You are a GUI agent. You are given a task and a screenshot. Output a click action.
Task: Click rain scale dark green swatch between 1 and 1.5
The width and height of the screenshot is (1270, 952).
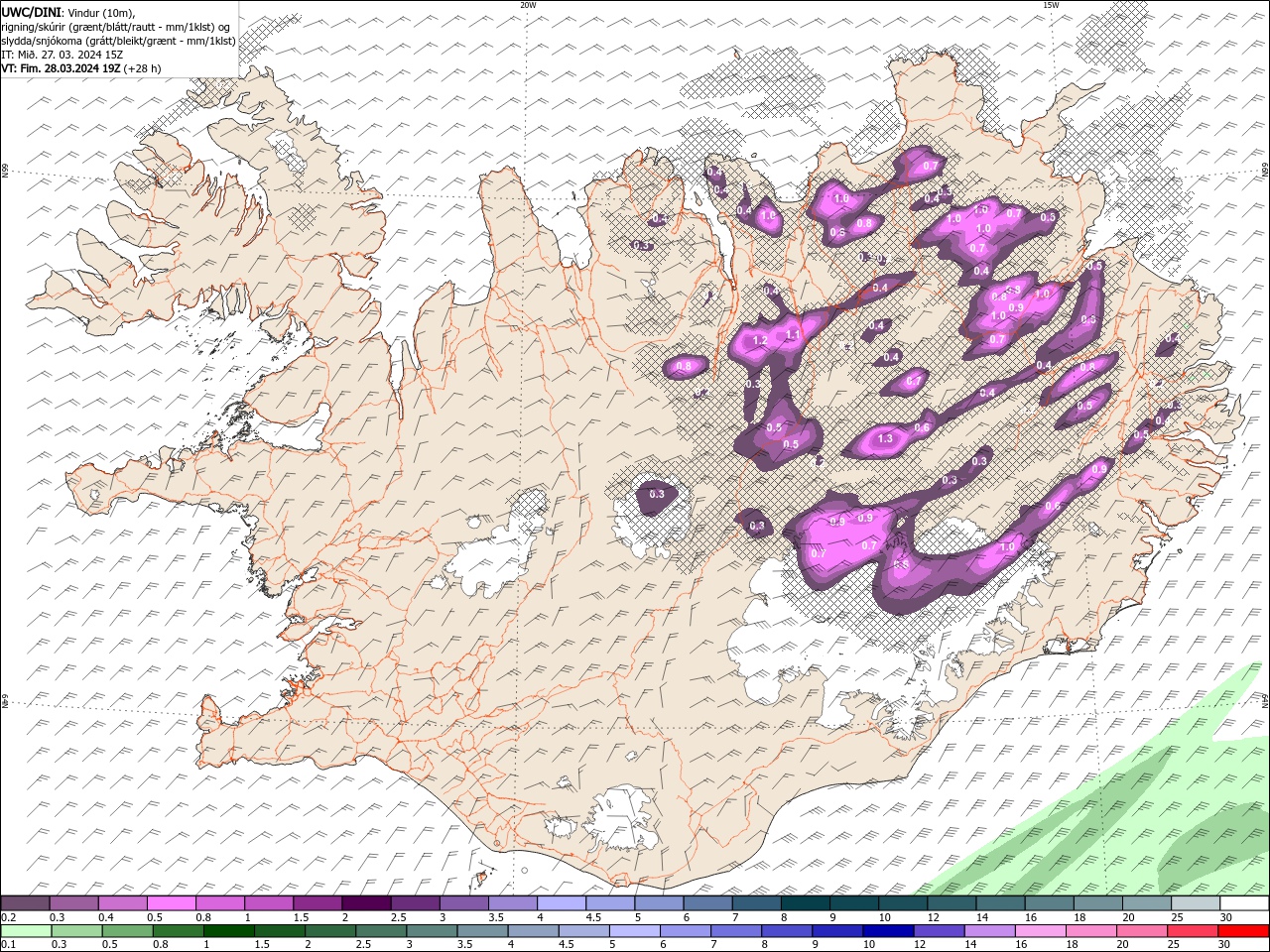point(229,931)
